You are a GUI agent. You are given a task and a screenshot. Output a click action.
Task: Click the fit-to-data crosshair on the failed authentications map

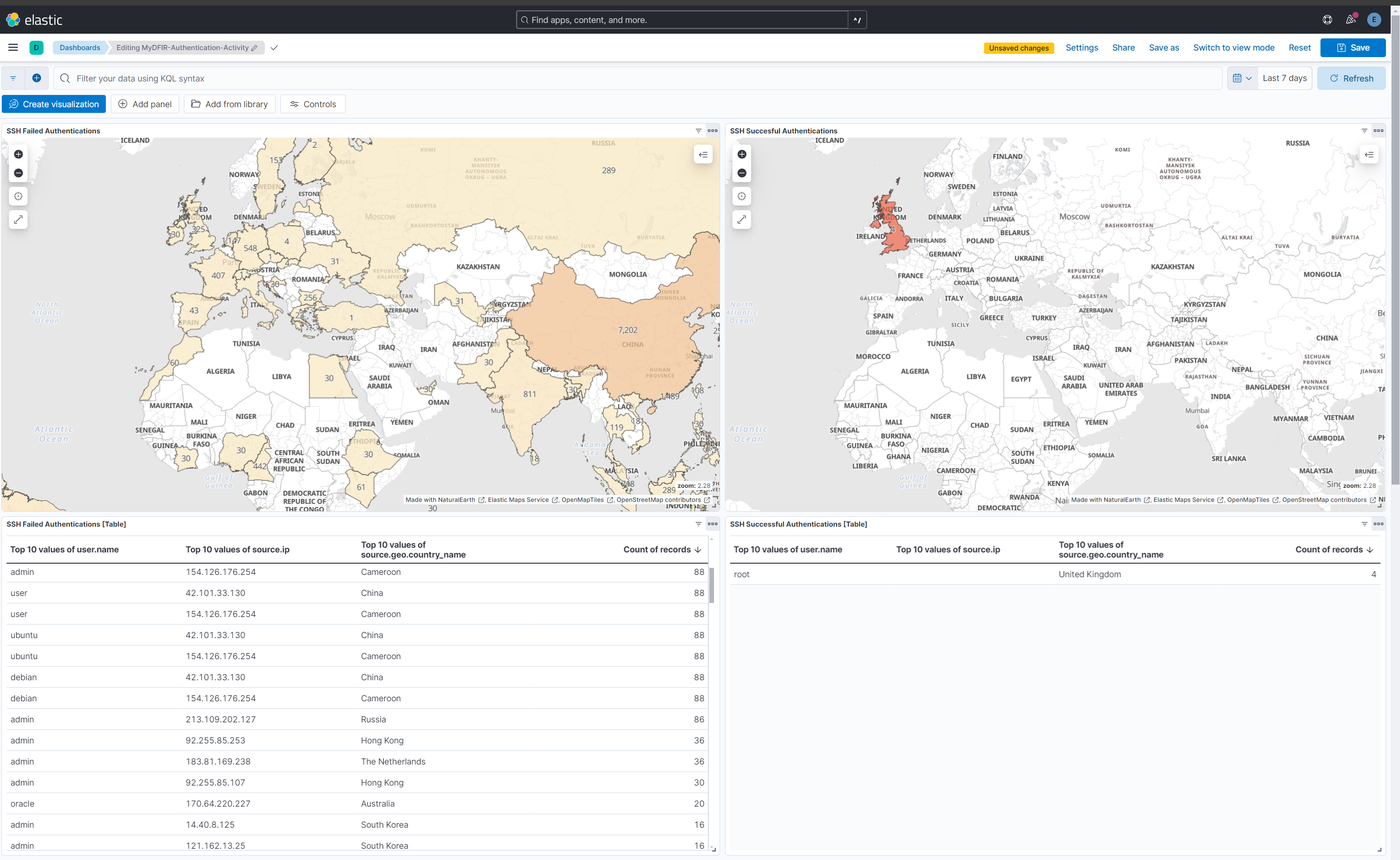[x=18, y=196]
